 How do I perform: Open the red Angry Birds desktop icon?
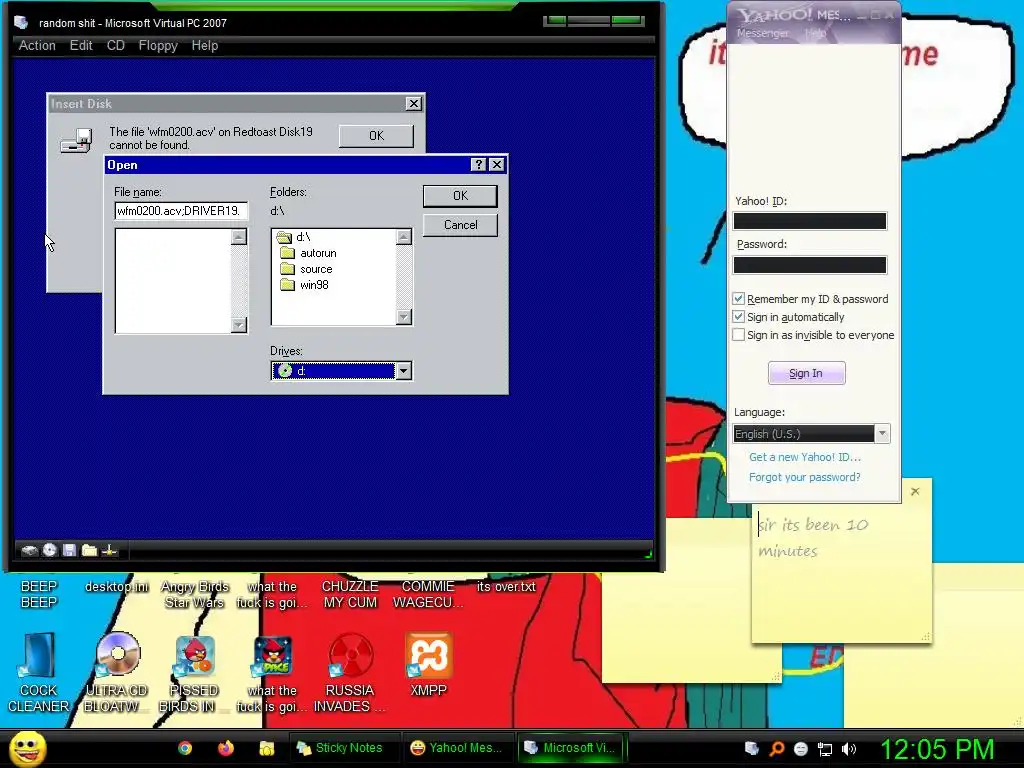(x=195, y=654)
